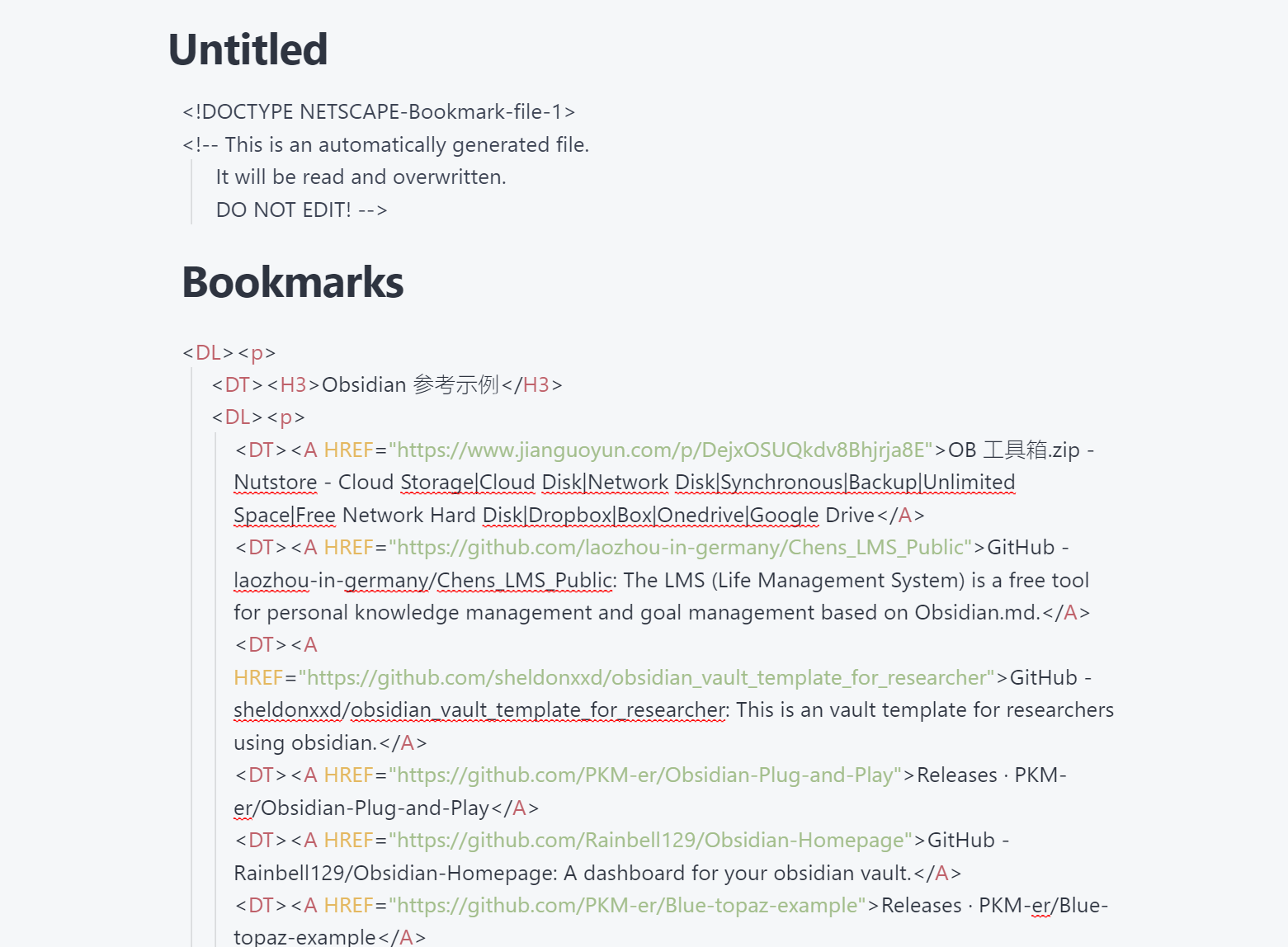1288x947 pixels.
Task: Click the 'Space|Free' underlined text
Action: pos(285,515)
